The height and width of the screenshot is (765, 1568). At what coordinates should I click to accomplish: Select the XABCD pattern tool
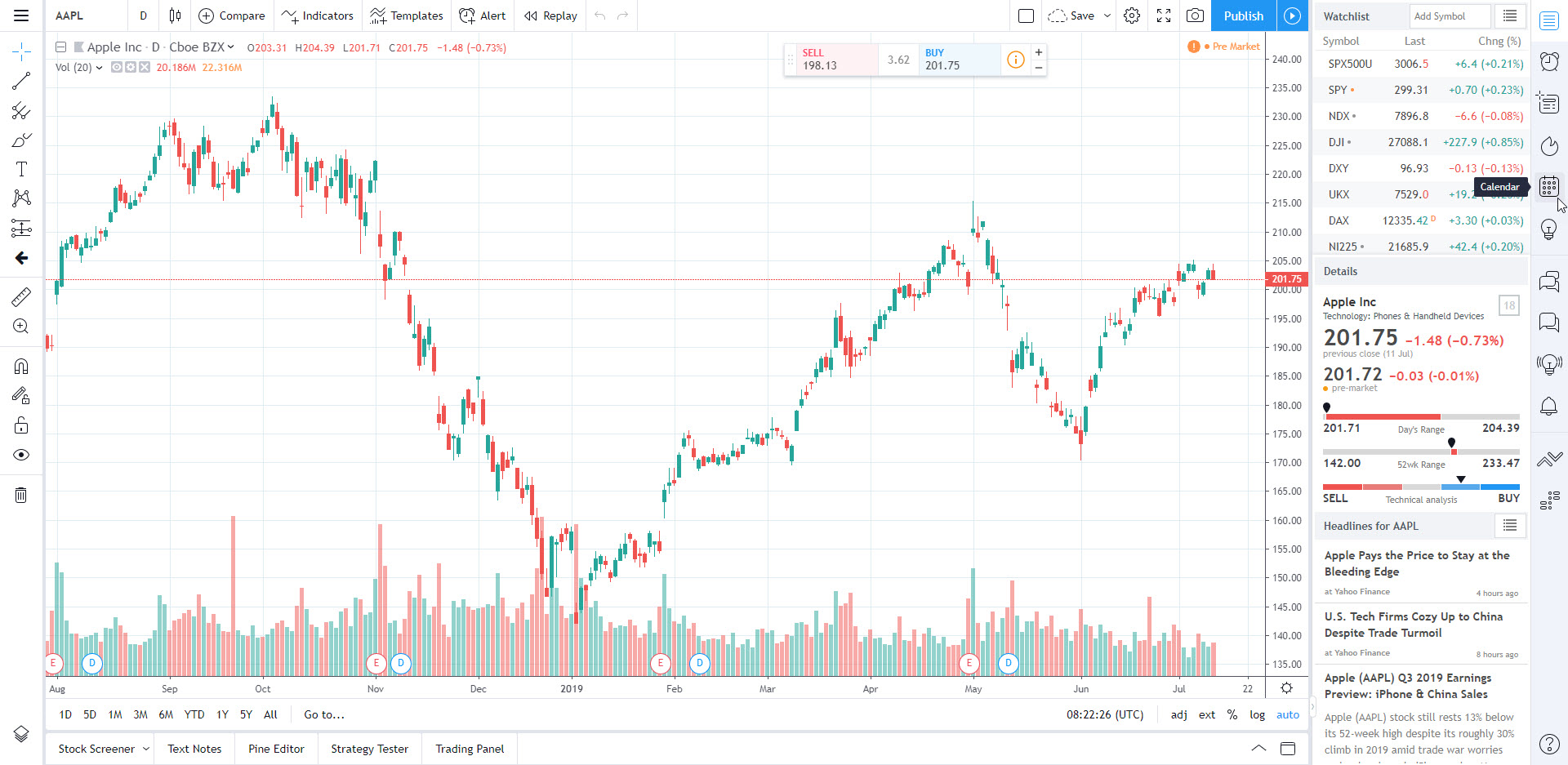pos(21,198)
